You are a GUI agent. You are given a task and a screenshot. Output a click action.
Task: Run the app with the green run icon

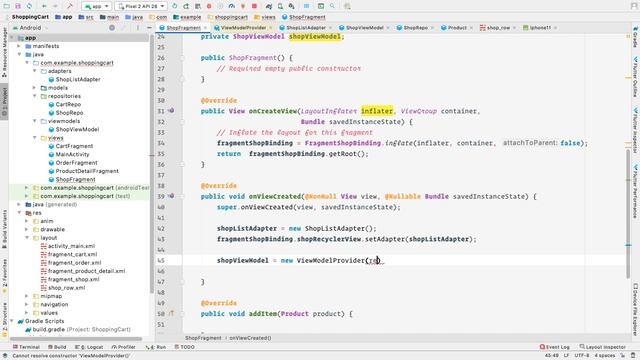pos(175,6)
